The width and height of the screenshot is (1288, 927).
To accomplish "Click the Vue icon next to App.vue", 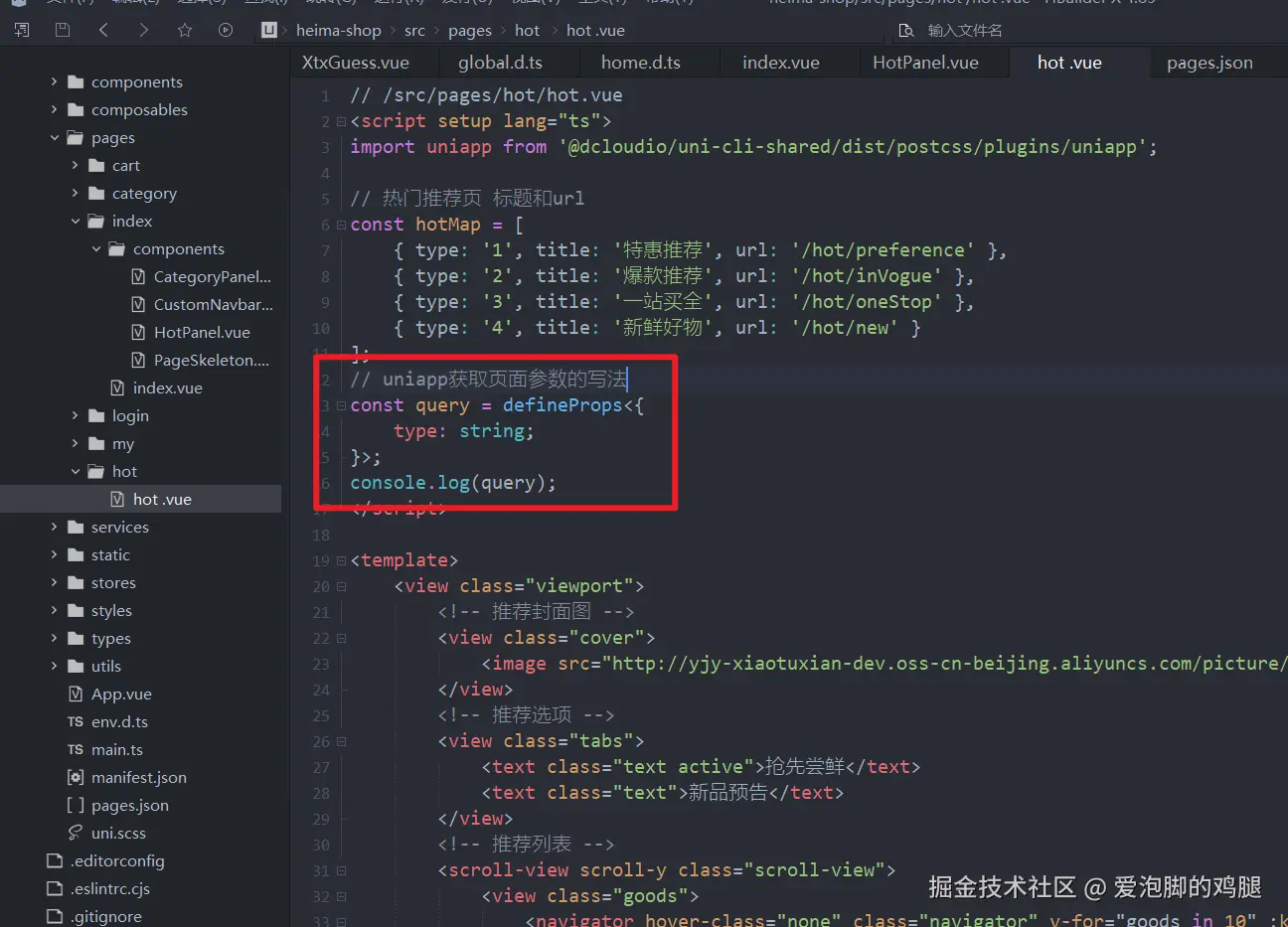I will point(76,694).
